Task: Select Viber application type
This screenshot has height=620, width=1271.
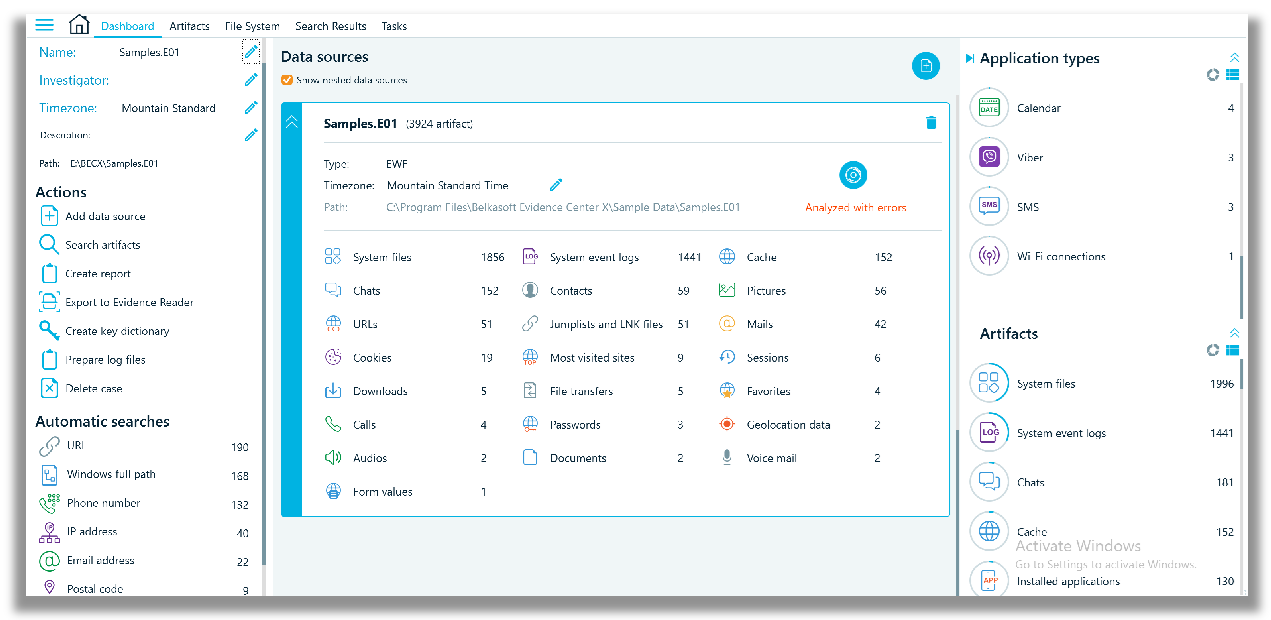Action: 1104,157
